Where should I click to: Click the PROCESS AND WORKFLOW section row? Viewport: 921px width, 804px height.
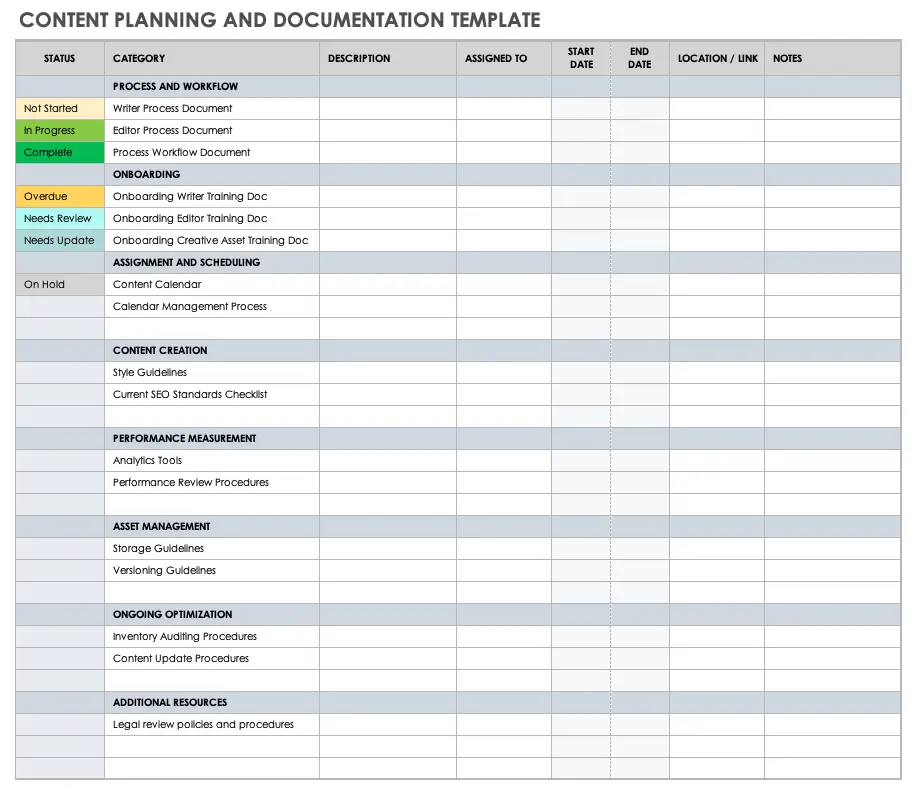[x=458, y=86]
